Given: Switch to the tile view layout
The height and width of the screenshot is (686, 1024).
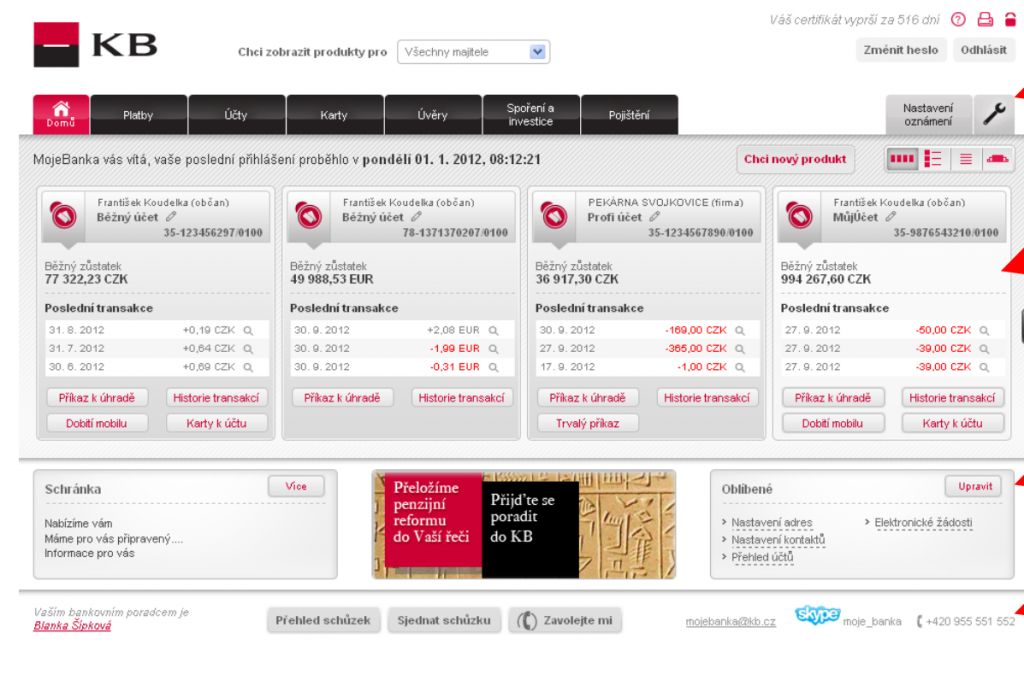Looking at the screenshot, I should (901, 158).
